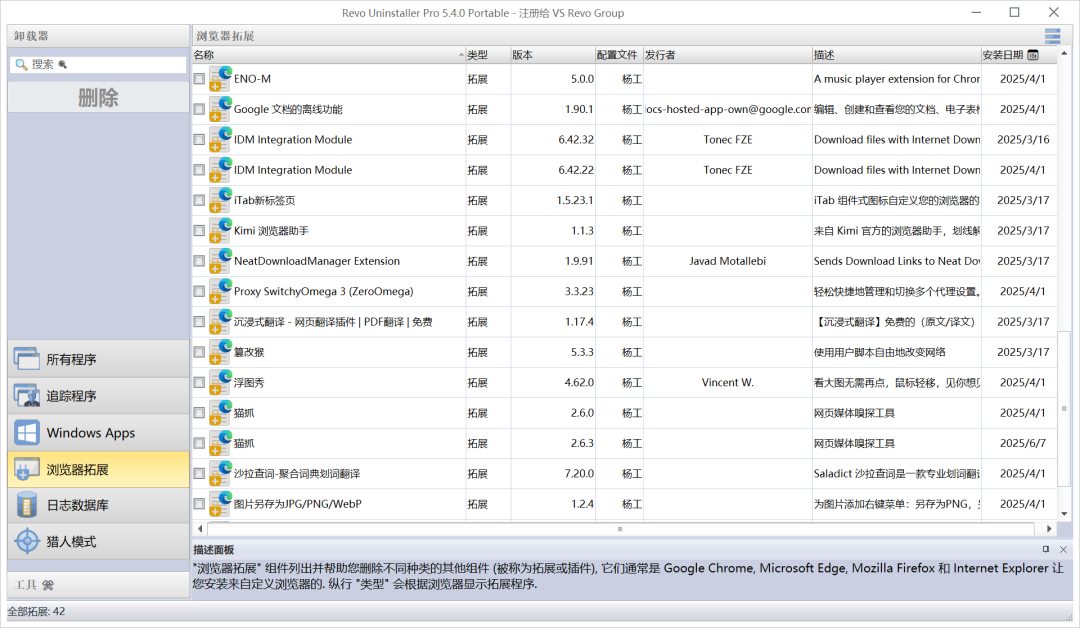This screenshot has width=1080, height=628.
Task: Open 日志数据库 section
Action: [98, 505]
